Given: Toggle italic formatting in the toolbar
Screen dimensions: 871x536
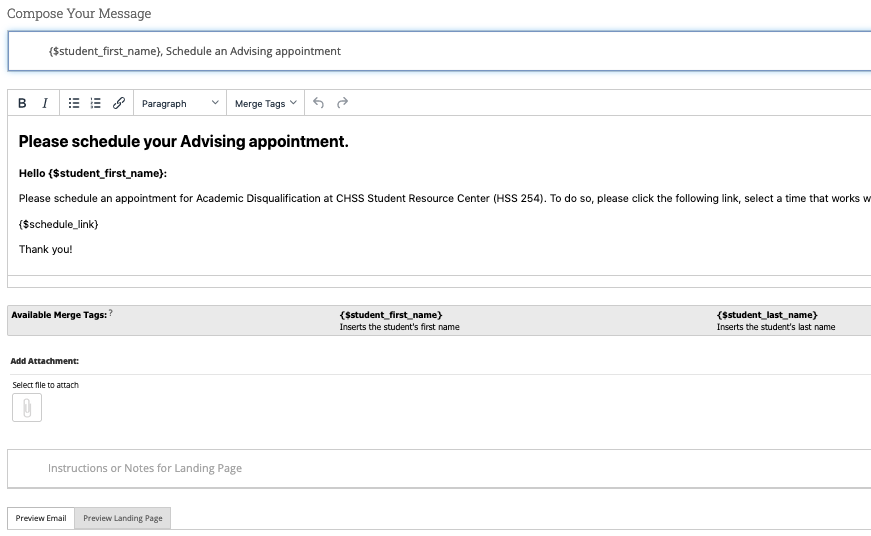Looking at the screenshot, I should point(45,103).
